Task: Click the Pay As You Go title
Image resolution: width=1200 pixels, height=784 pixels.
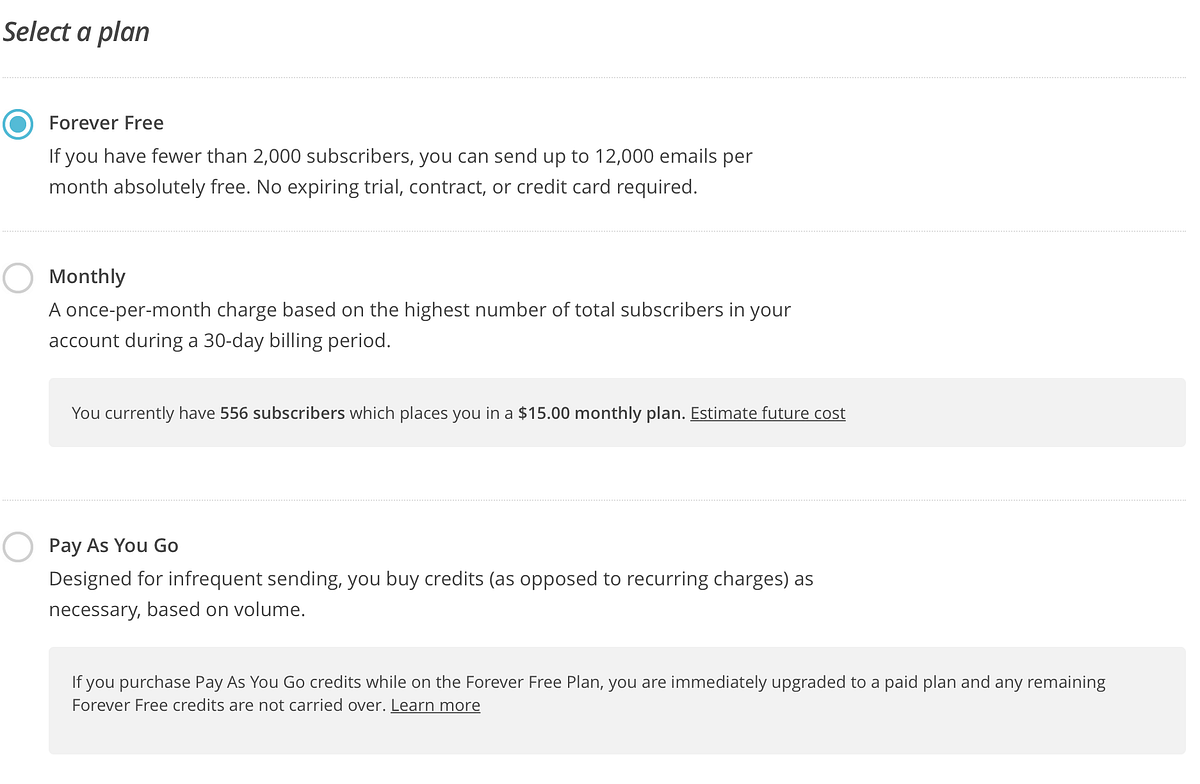Action: click(113, 545)
